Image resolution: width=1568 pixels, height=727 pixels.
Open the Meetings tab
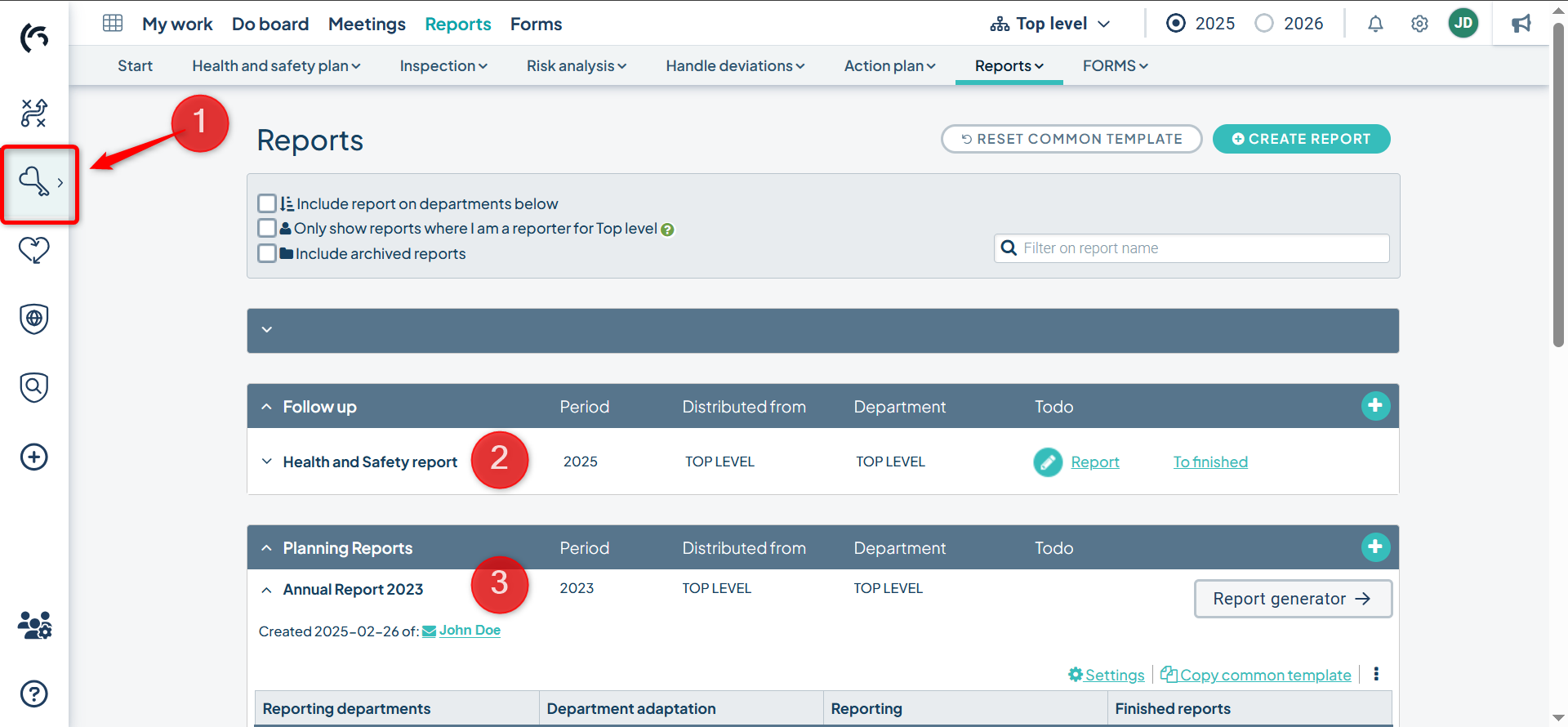click(367, 25)
